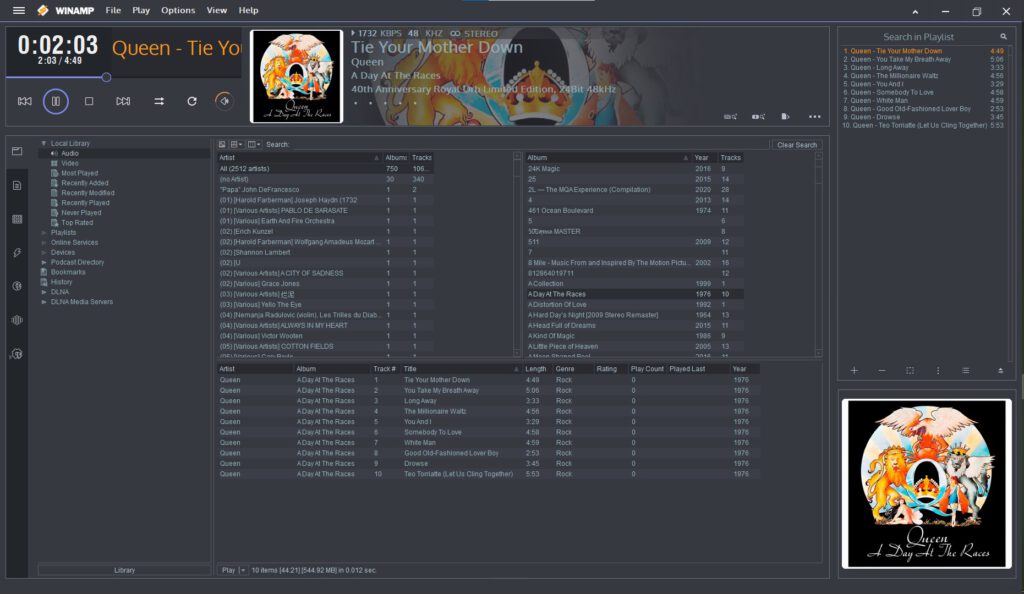Open the bottom sidebar icon tab

(17, 354)
